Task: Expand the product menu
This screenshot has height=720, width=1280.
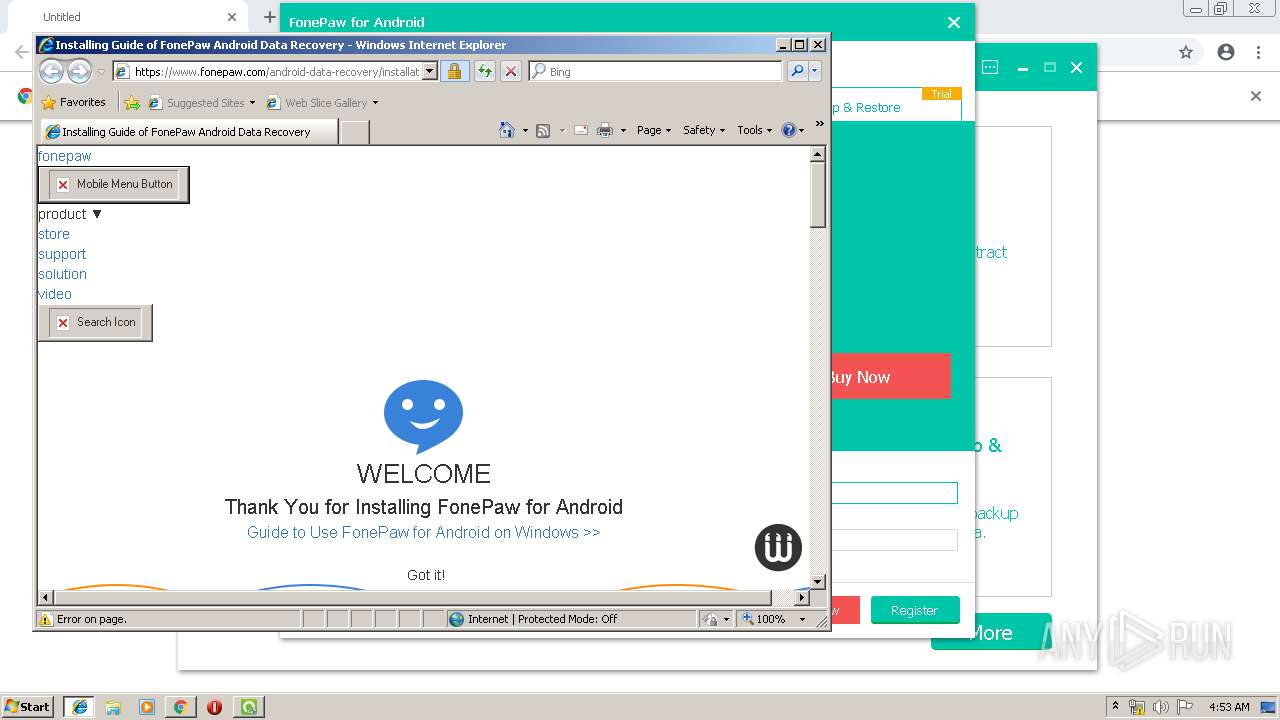Action: coord(70,214)
